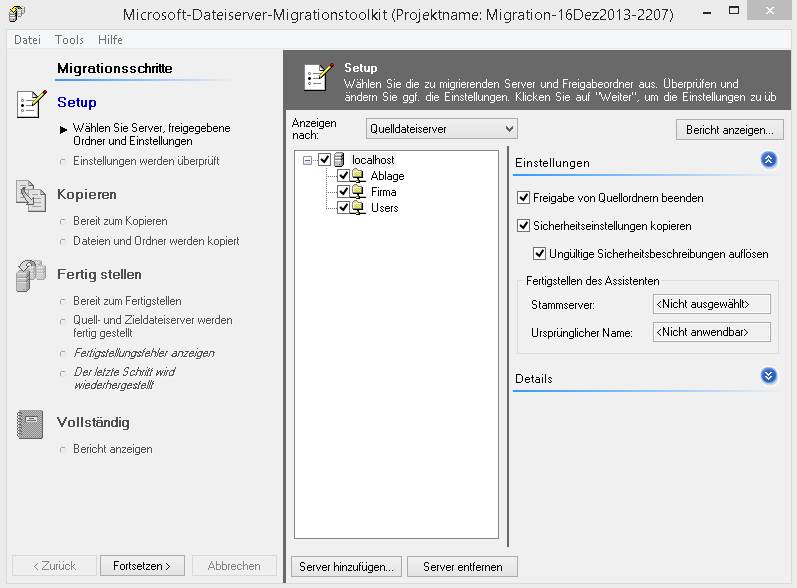Select the Ablage share in the tree

point(387,176)
